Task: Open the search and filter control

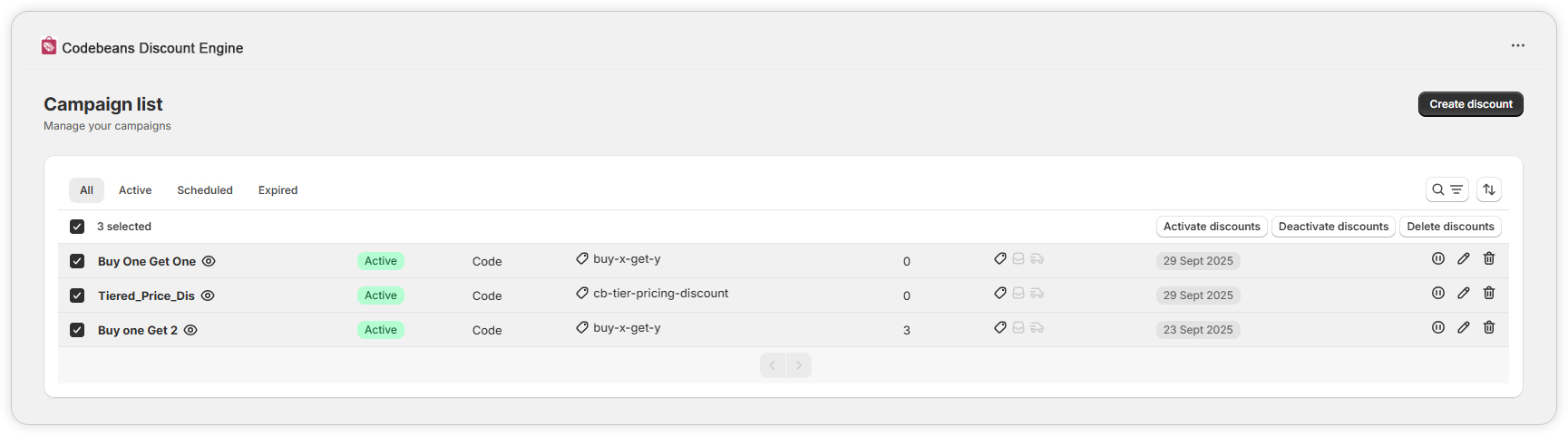Action: 1446,189
